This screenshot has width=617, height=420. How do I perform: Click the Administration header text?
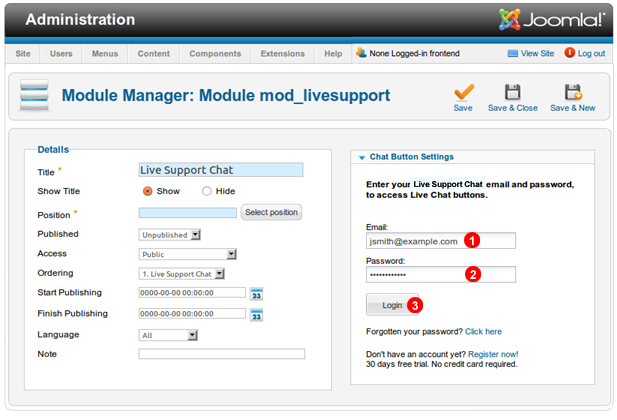[x=80, y=19]
